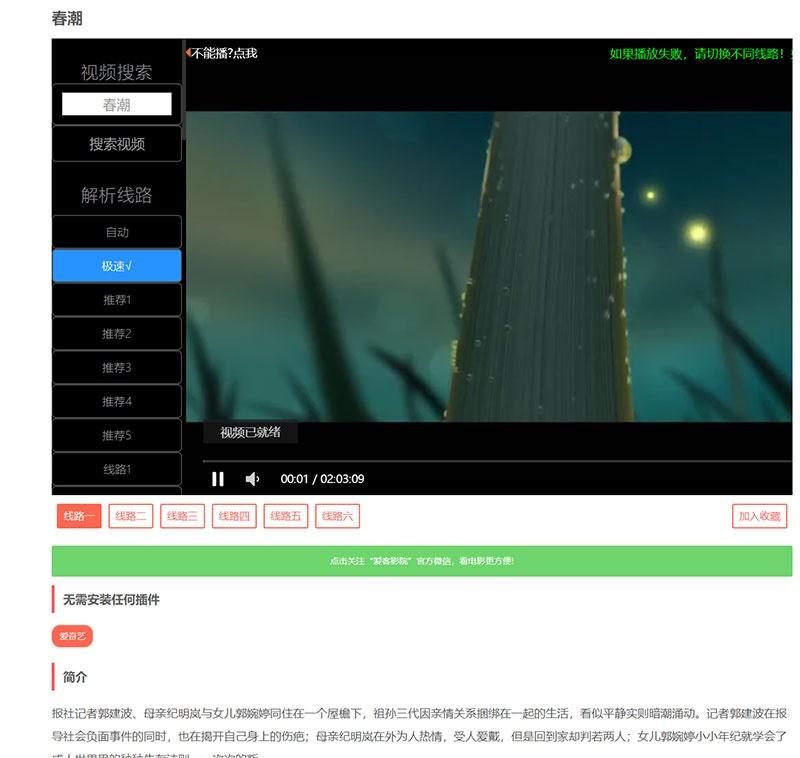The width and height of the screenshot is (800, 758).
Task: Click the video search input field
Action: (x=117, y=105)
